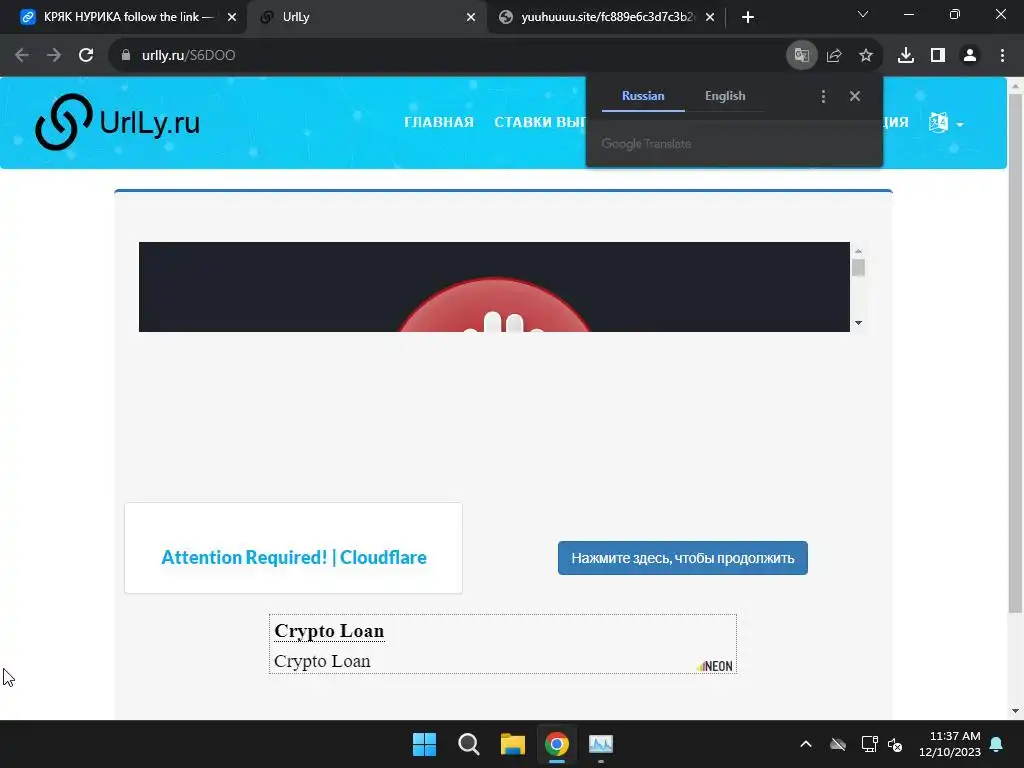Expand the tab search chevron

[863, 14]
